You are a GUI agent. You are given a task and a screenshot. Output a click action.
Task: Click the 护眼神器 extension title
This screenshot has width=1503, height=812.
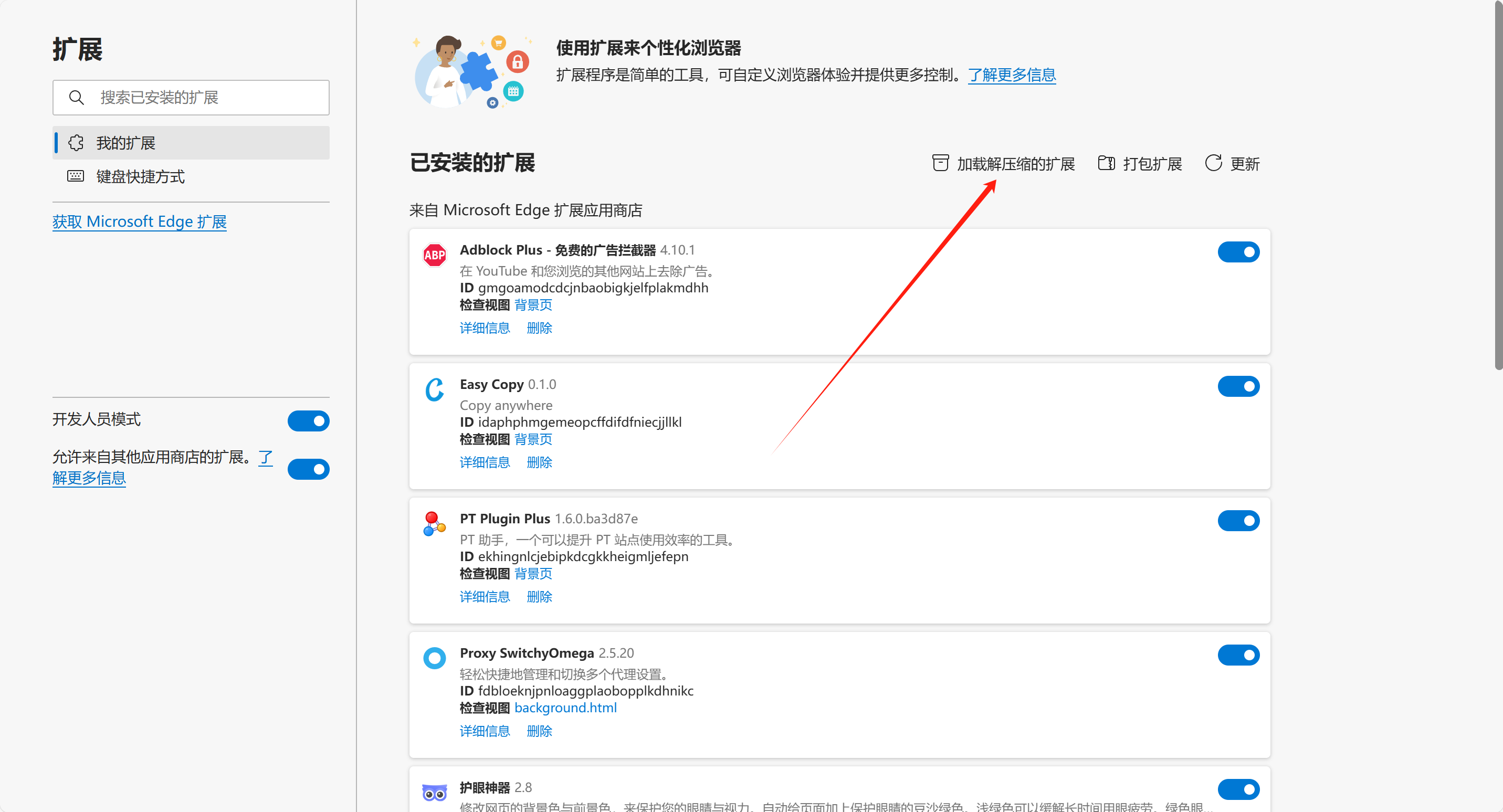click(x=485, y=787)
